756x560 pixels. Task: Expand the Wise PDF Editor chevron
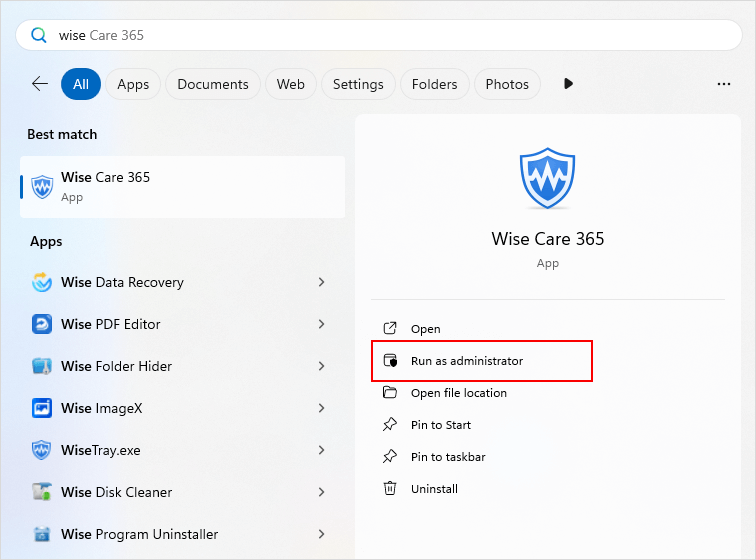tap(322, 324)
